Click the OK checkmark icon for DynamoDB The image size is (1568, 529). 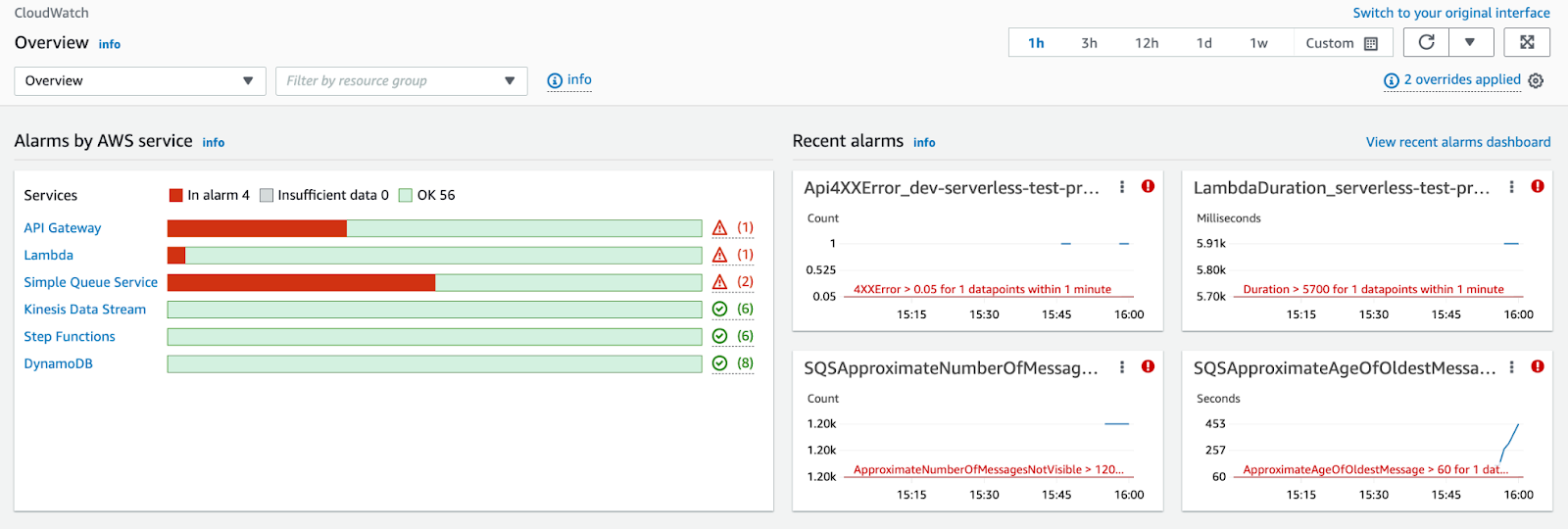(x=720, y=363)
